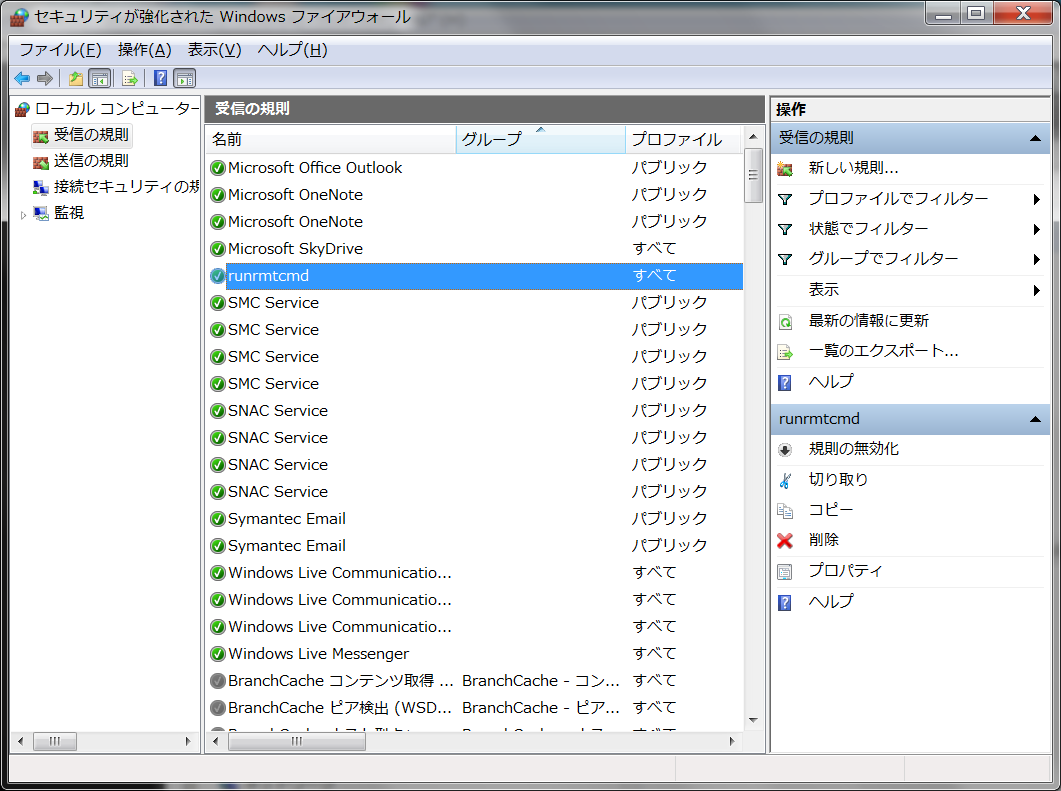Click the Refresh (最新の情報に更新) icon
Viewport: 1061px width, 791px height.
[x=785, y=321]
